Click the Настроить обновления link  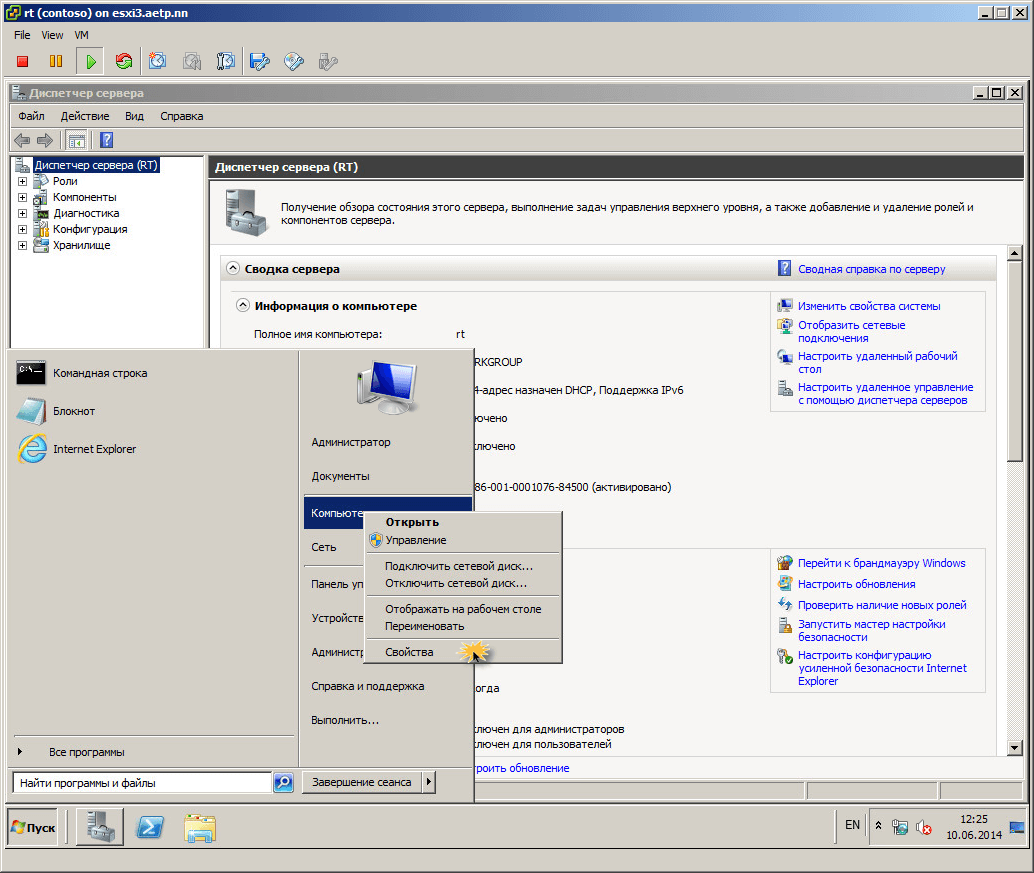coord(857,584)
